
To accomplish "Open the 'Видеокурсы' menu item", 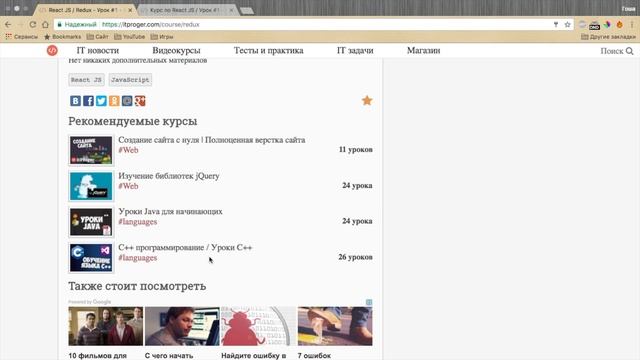I will [176, 51].
